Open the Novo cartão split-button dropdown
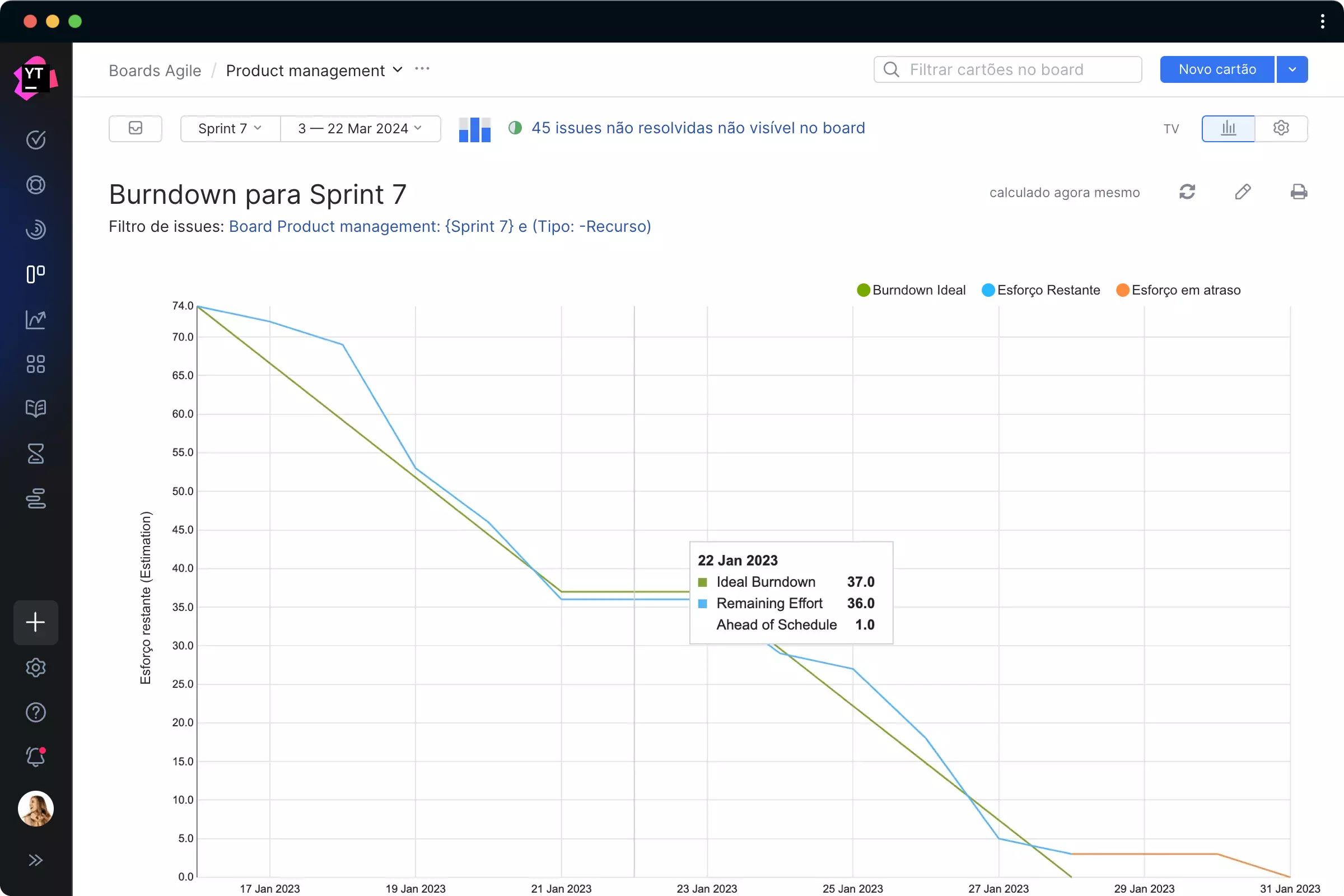 pyautogui.click(x=1292, y=68)
